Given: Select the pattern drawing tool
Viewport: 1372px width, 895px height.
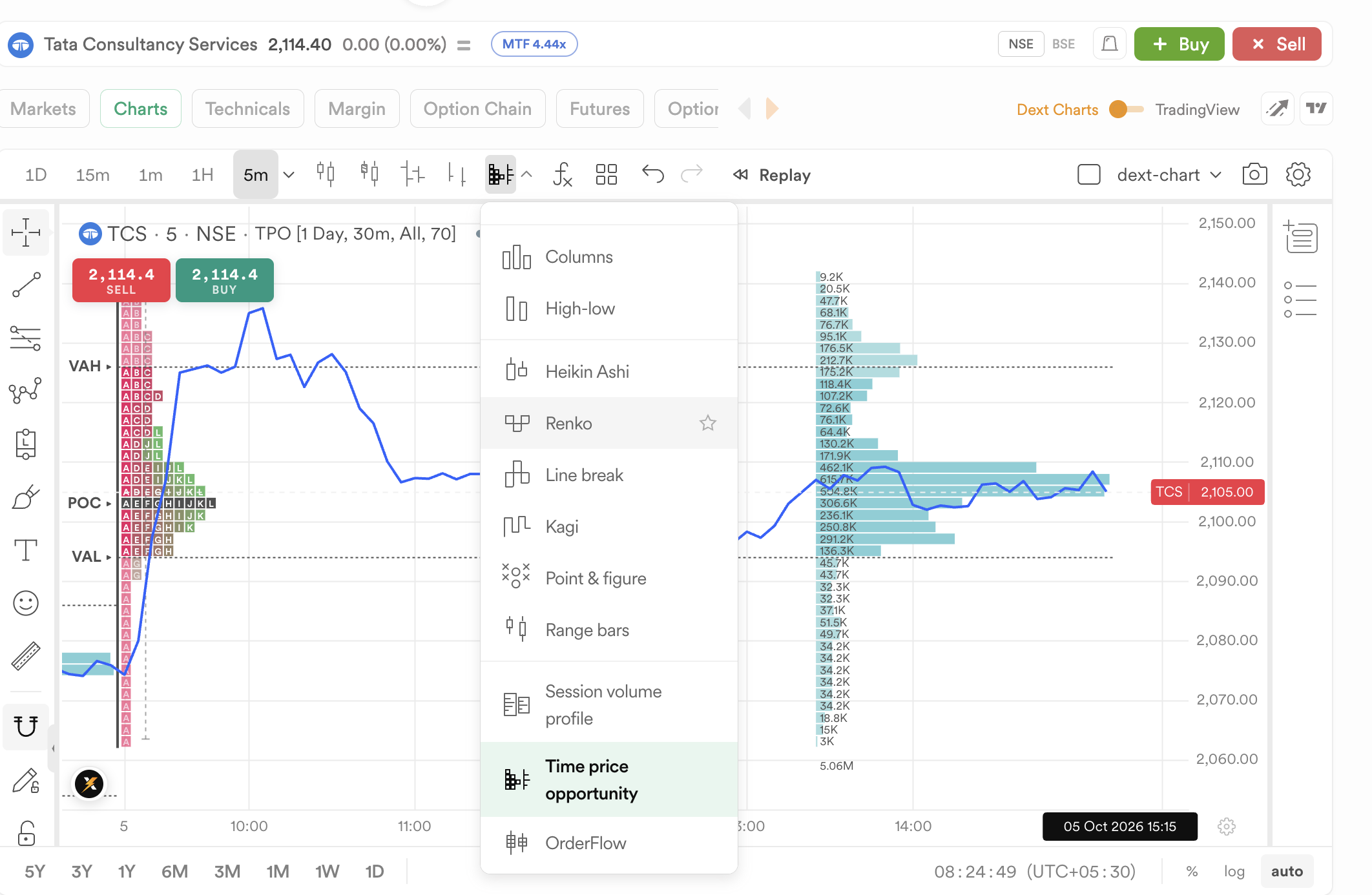Looking at the screenshot, I should [x=26, y=391].
